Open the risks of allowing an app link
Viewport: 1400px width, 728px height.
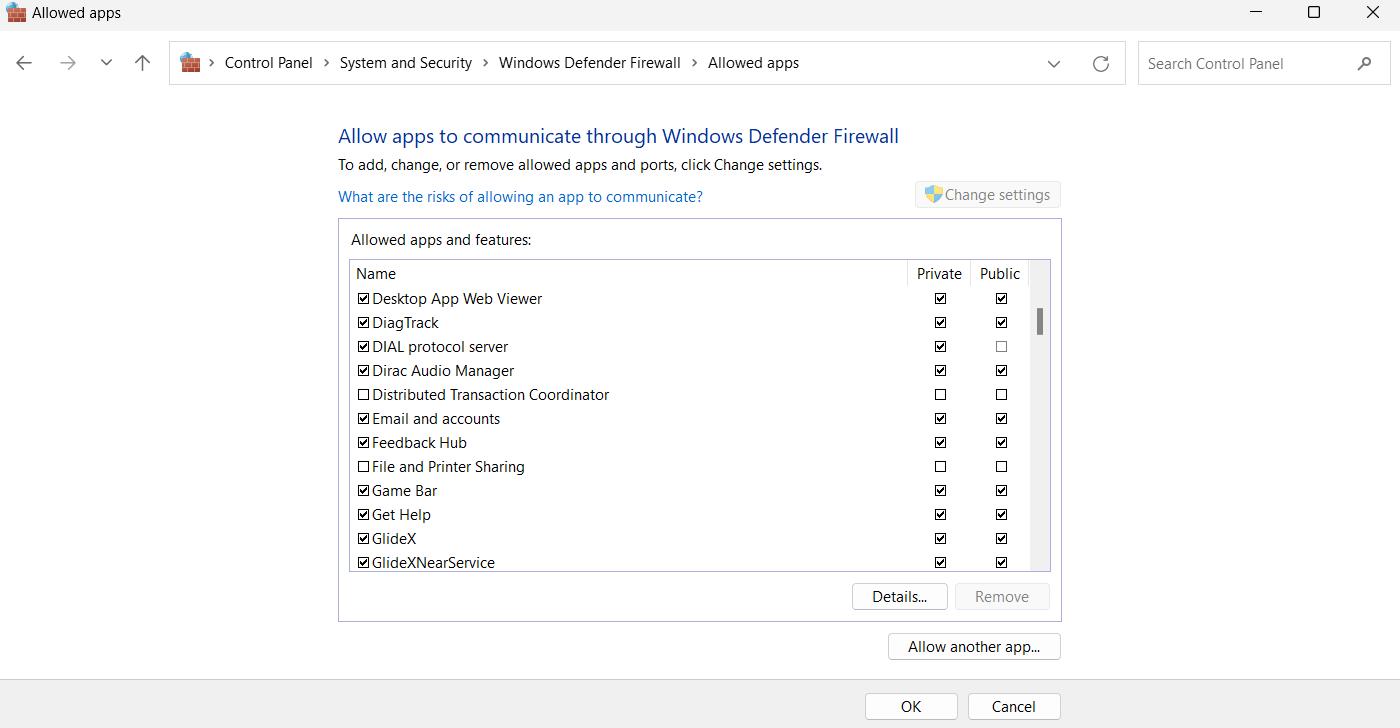[520, 197]
